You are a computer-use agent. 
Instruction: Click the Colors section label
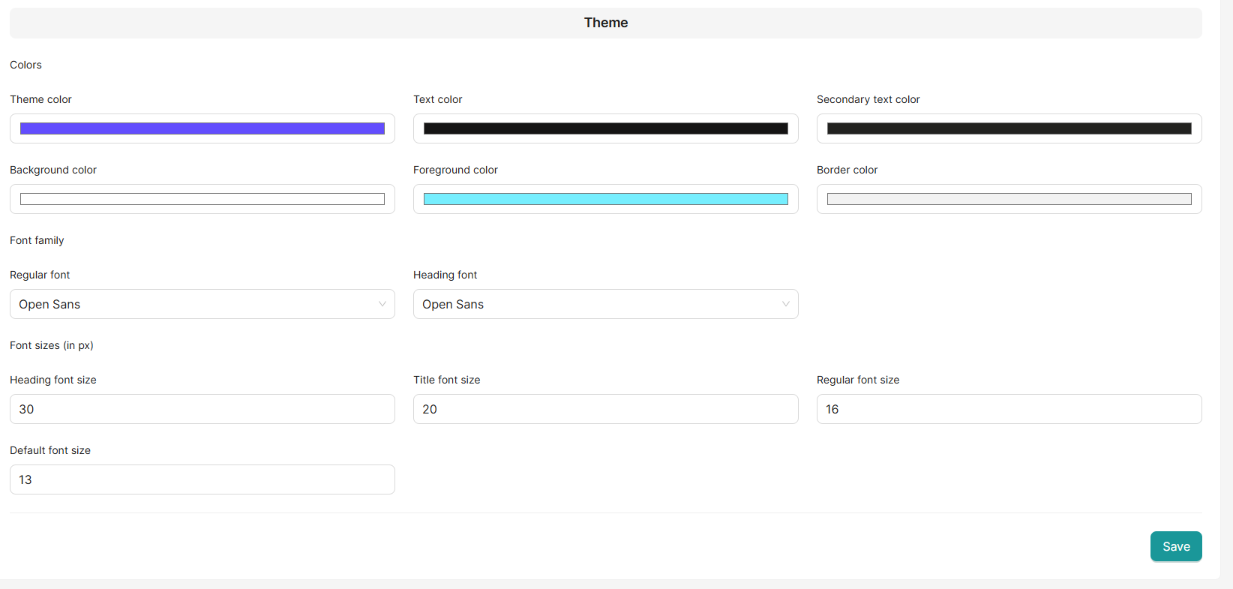click(25, 65)
